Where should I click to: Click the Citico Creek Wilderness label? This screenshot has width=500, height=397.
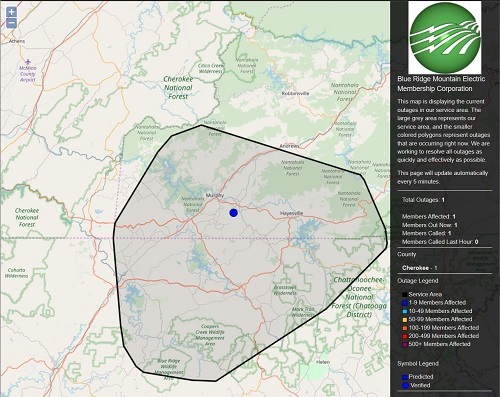point(211,69)
